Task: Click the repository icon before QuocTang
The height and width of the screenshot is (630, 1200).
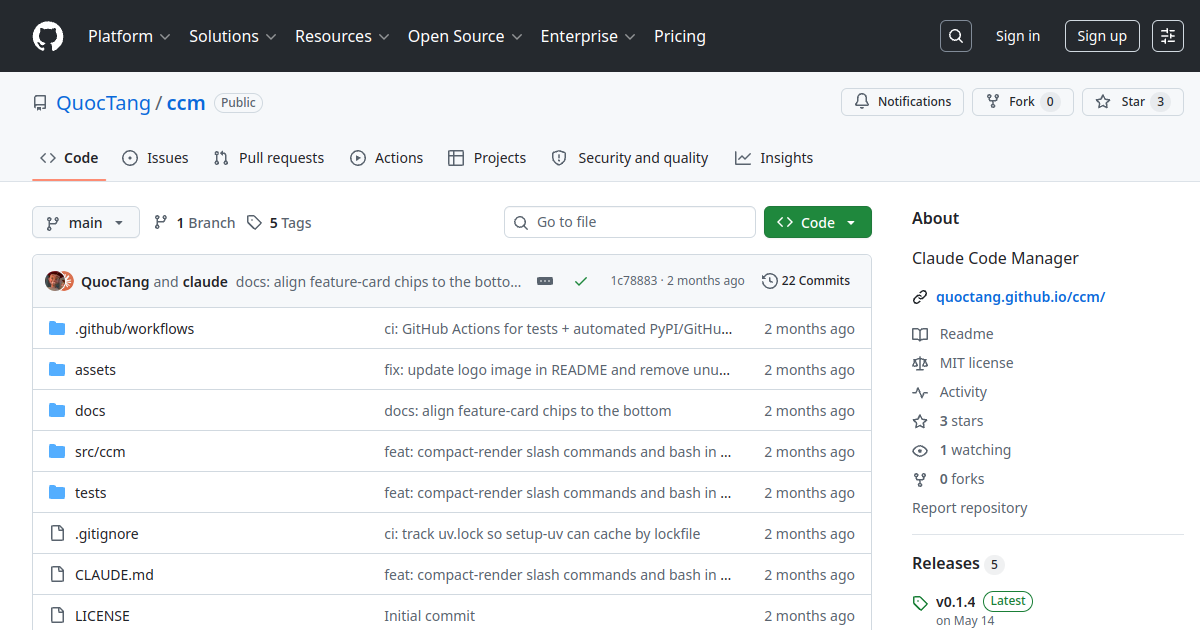Action: coord(40,103)
